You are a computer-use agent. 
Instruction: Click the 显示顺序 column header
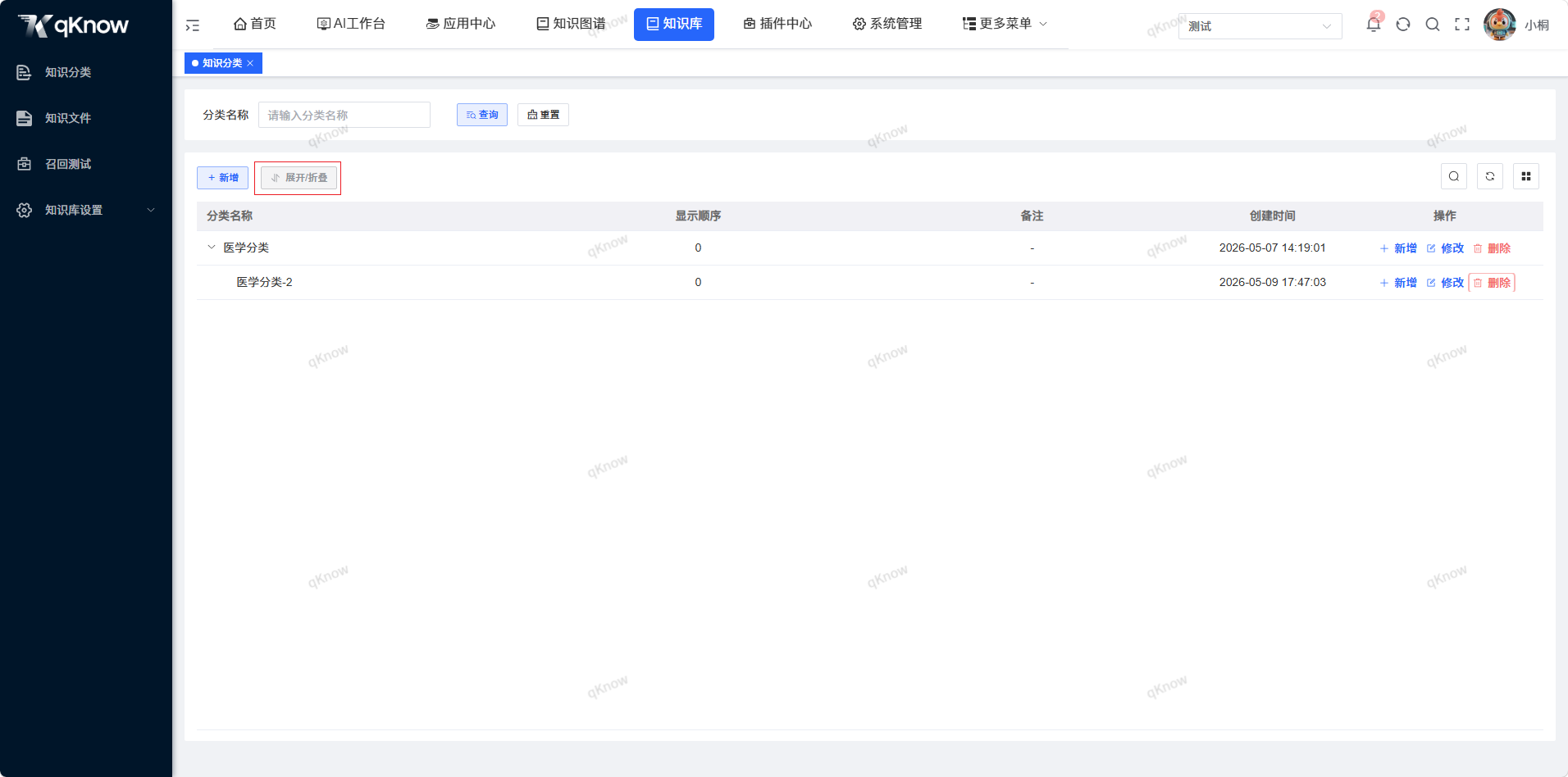[x=698, y=216]
